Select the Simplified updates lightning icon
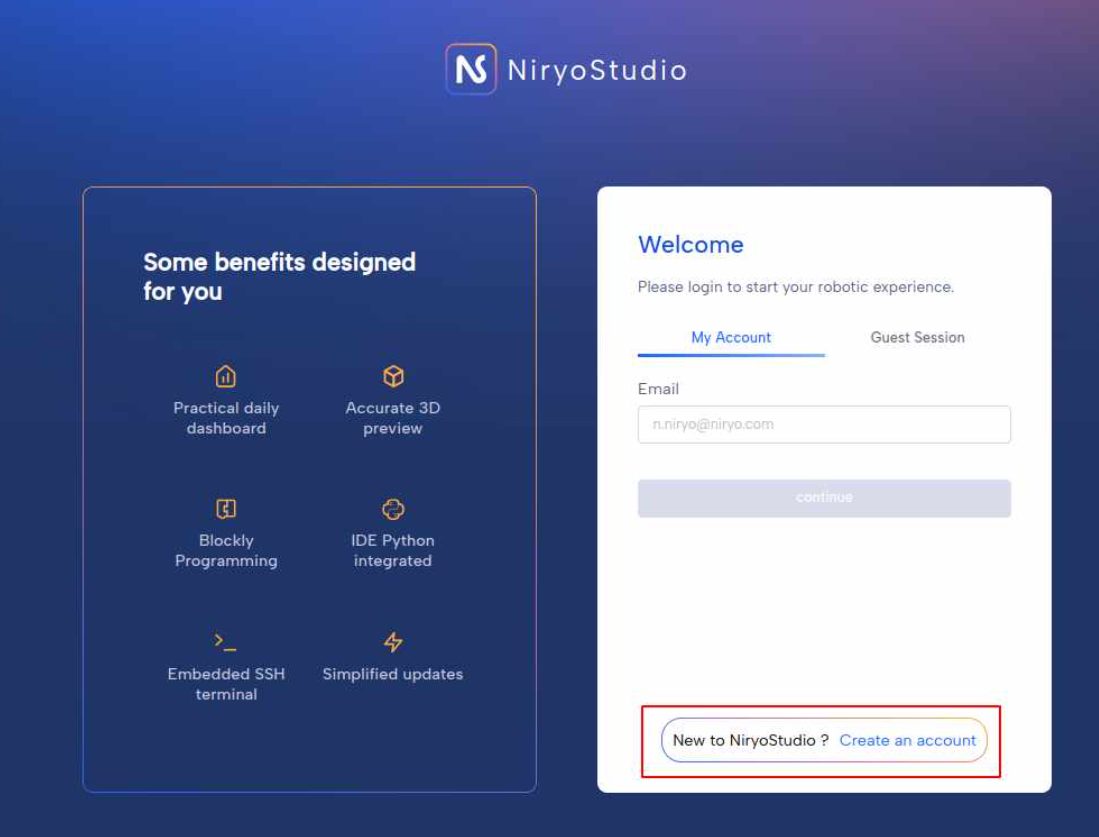 [393, 642]
